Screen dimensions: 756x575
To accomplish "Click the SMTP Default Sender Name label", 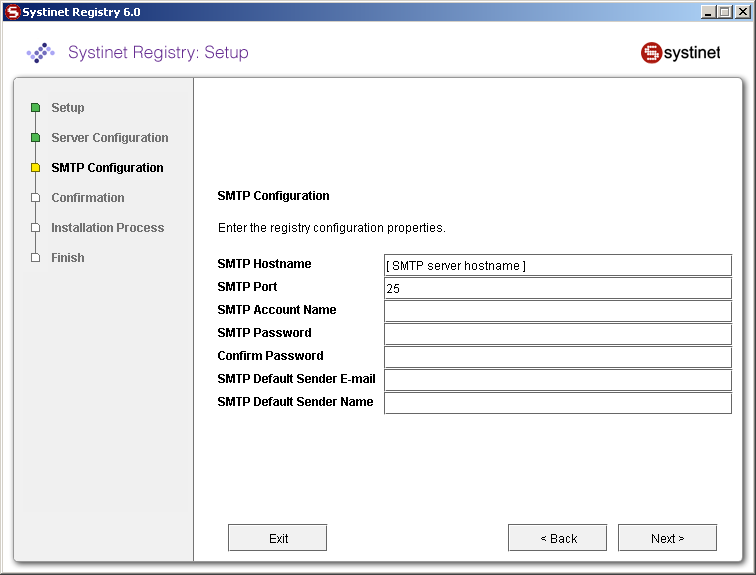I will click(295, 402).
